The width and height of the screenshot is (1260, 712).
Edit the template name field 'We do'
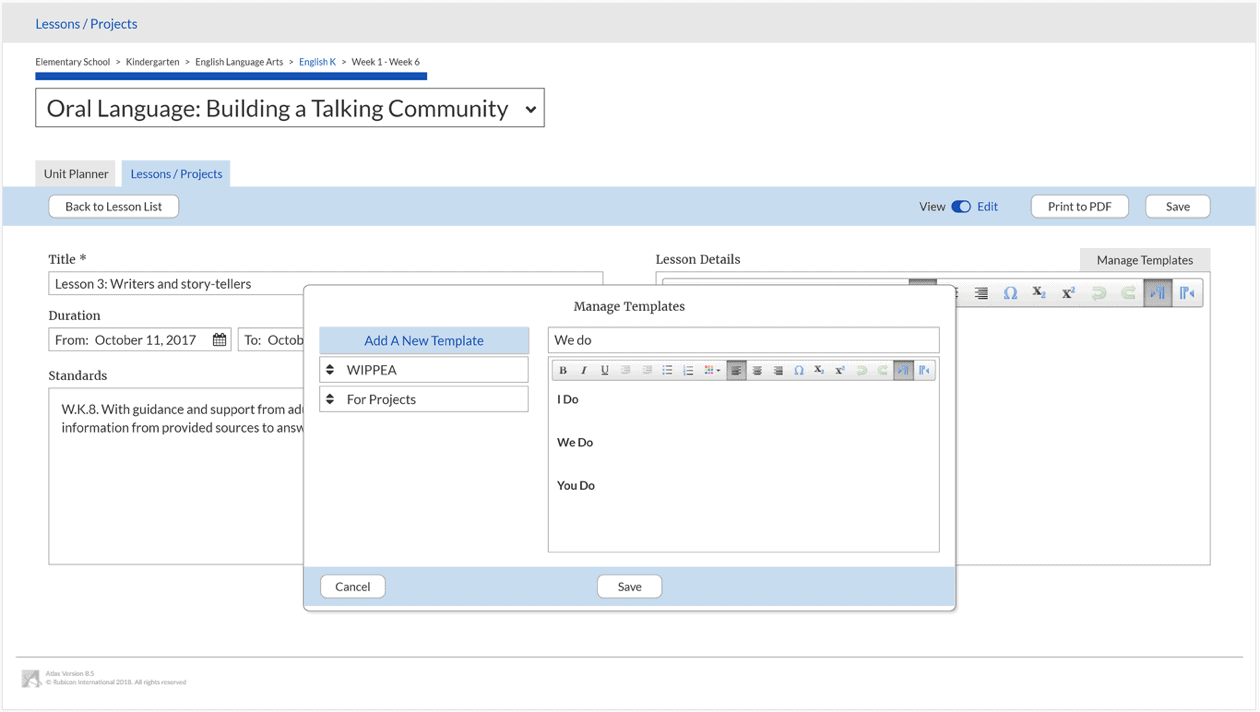(744, 340)
